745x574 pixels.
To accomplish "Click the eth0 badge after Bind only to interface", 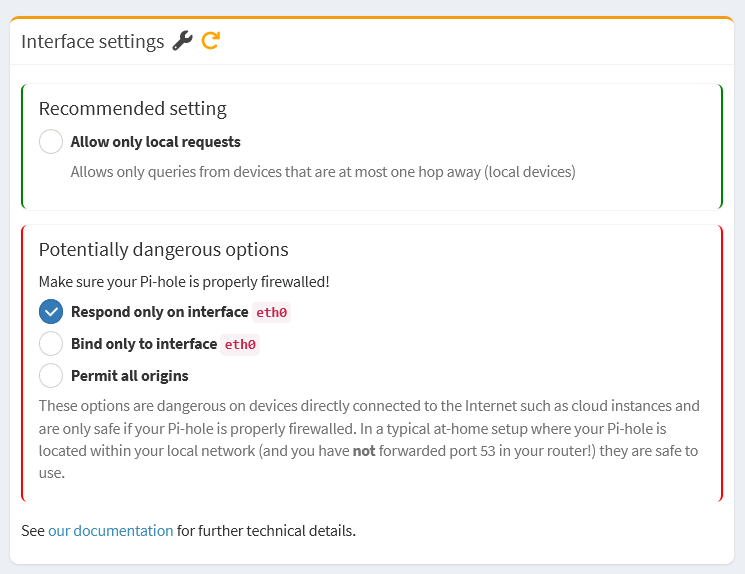I will (240, 345).
